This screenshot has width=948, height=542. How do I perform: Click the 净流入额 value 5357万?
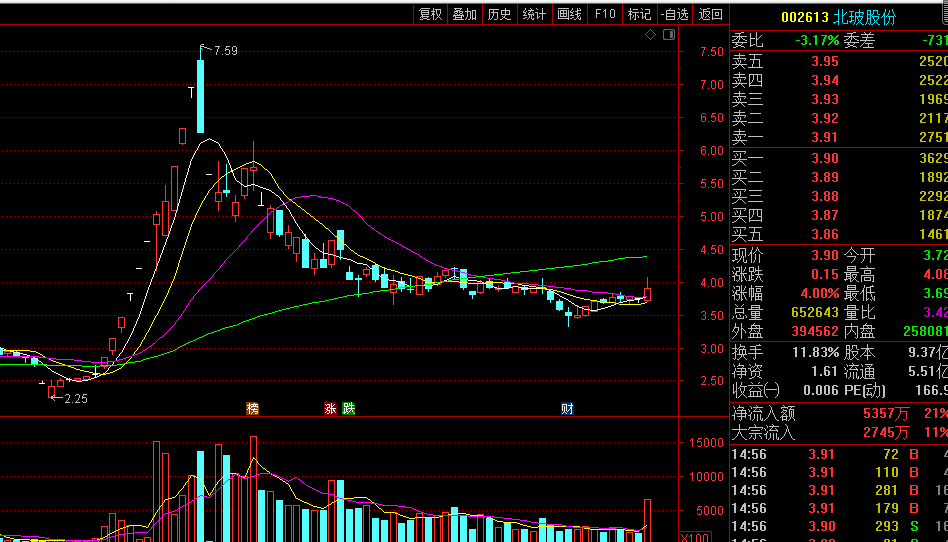pos(886,414)
